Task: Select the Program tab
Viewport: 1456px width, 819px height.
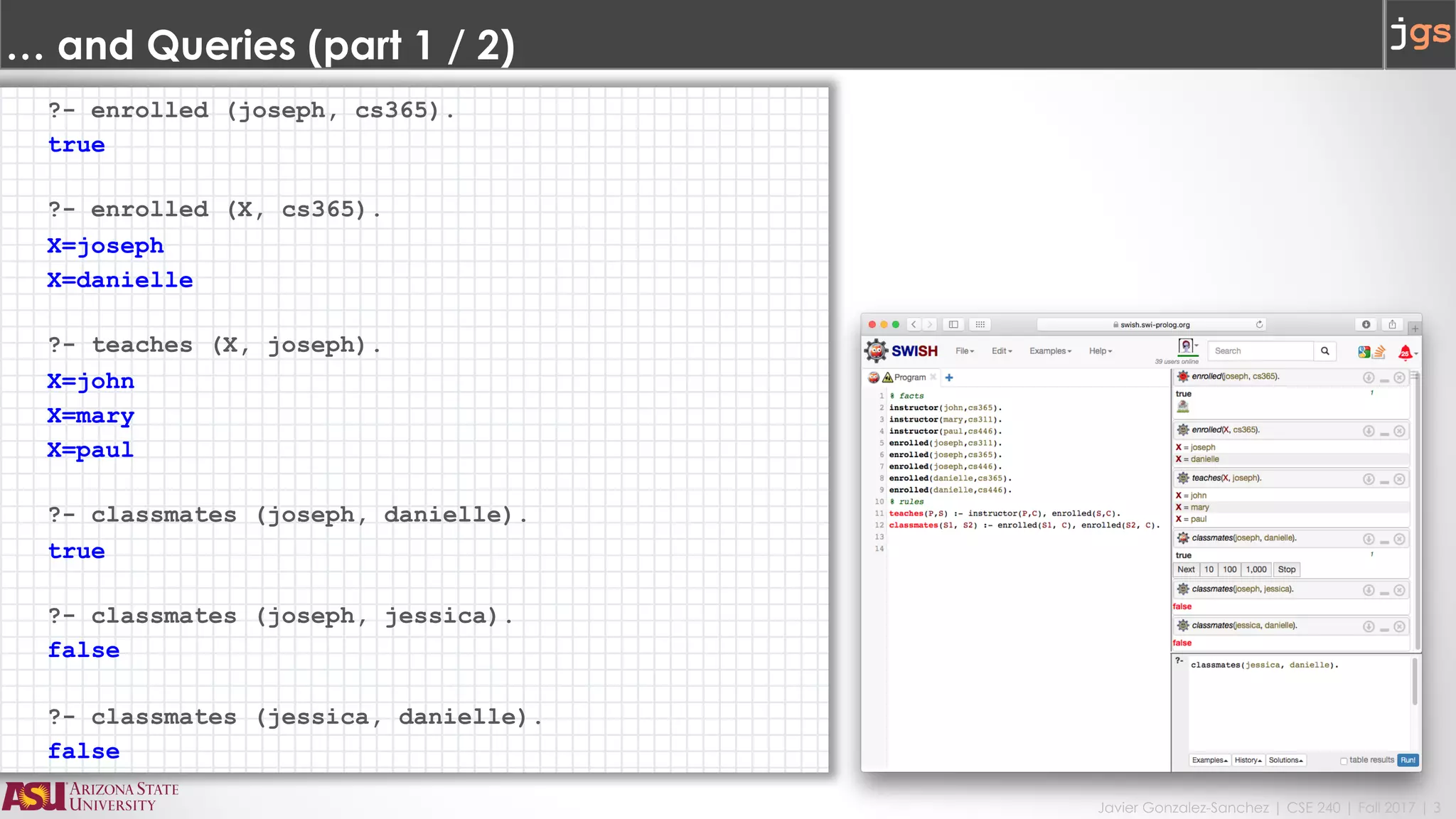Action: [x=909, y=378]
